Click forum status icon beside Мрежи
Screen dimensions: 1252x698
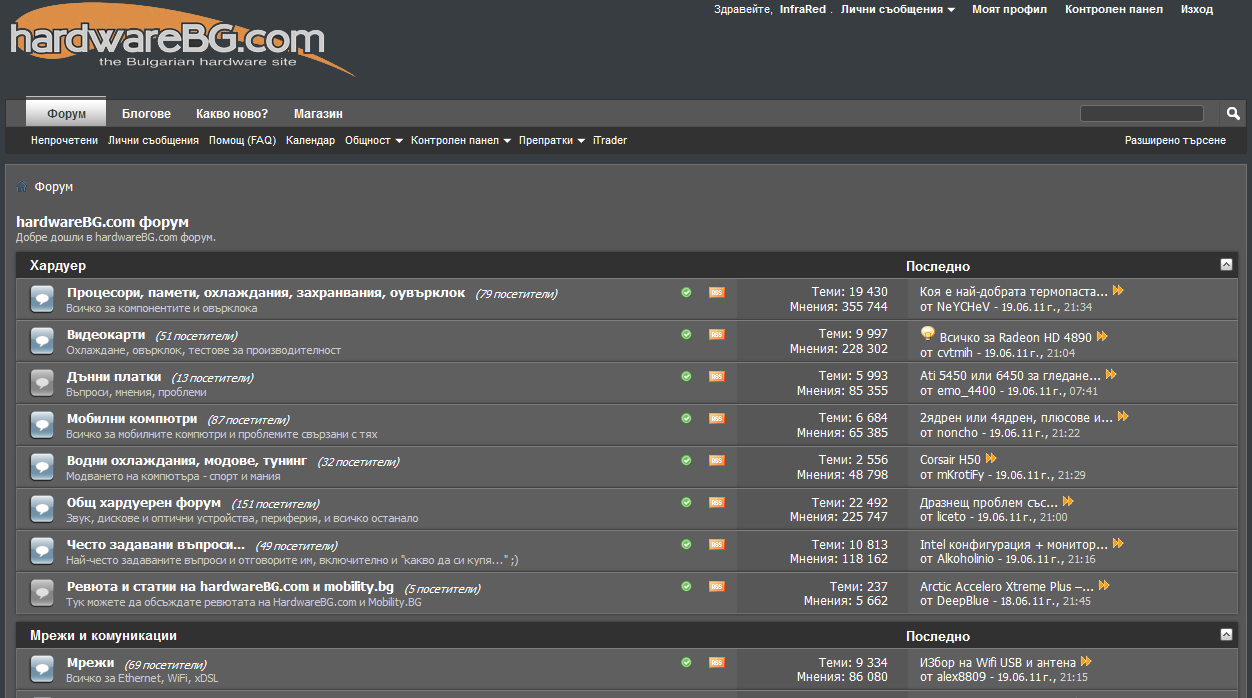pyautogui.click(x=42, y=668)
